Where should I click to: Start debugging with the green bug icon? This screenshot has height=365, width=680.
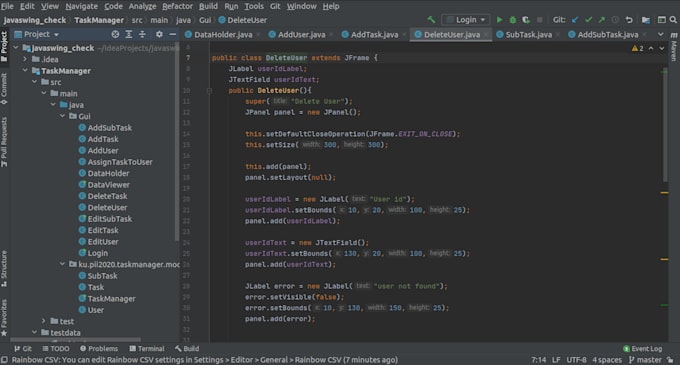tap(513, 20)
